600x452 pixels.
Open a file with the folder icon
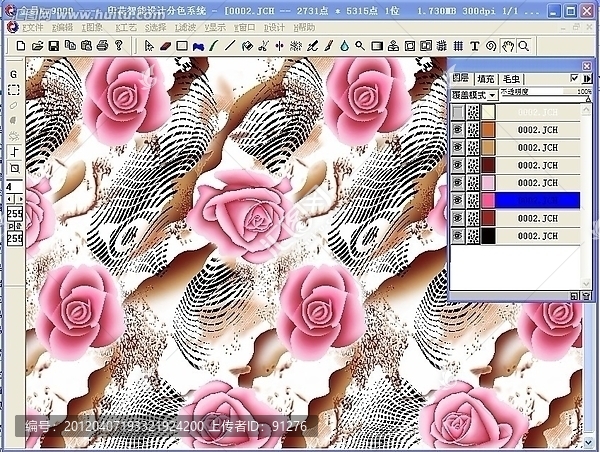[x=37, y=46]
